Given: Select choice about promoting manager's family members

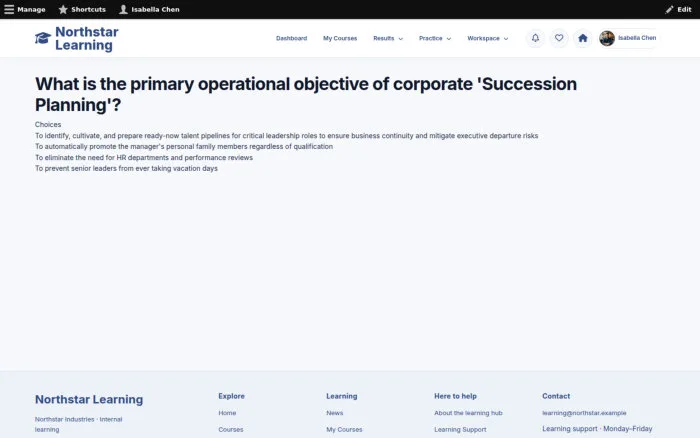Looking at the screenshot, I should tap(184, 146).
